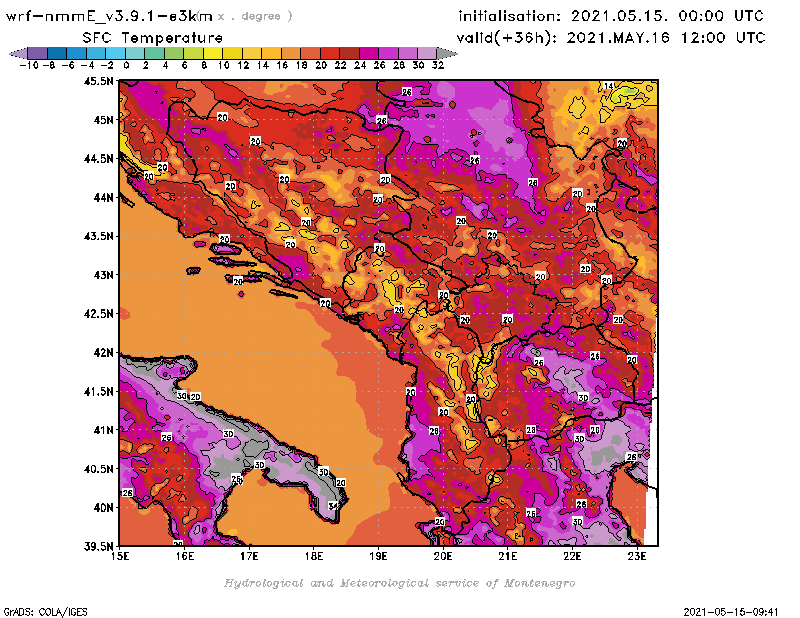Select the swatch between 28 and 30
This screenshot has width=800, height=618.
tap(408, 53)
